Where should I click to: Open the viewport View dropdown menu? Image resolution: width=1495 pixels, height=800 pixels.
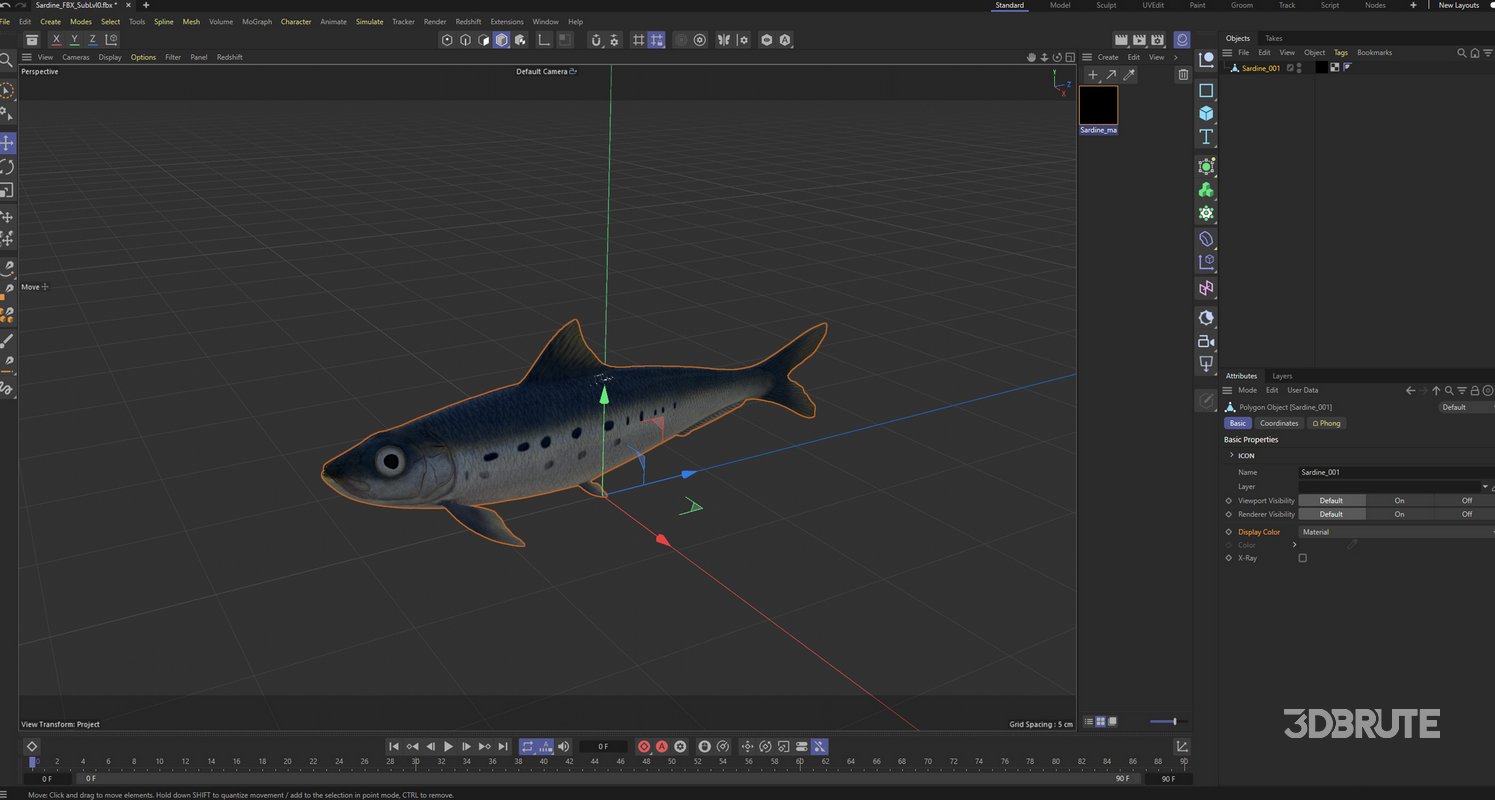[x=46, y=57]
